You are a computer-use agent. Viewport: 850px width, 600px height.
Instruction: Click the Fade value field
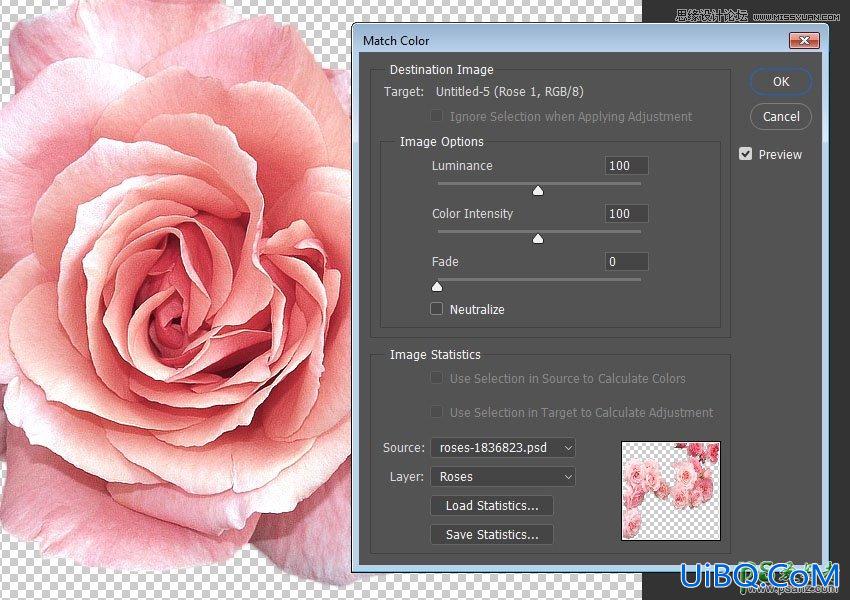coord(626,262)
